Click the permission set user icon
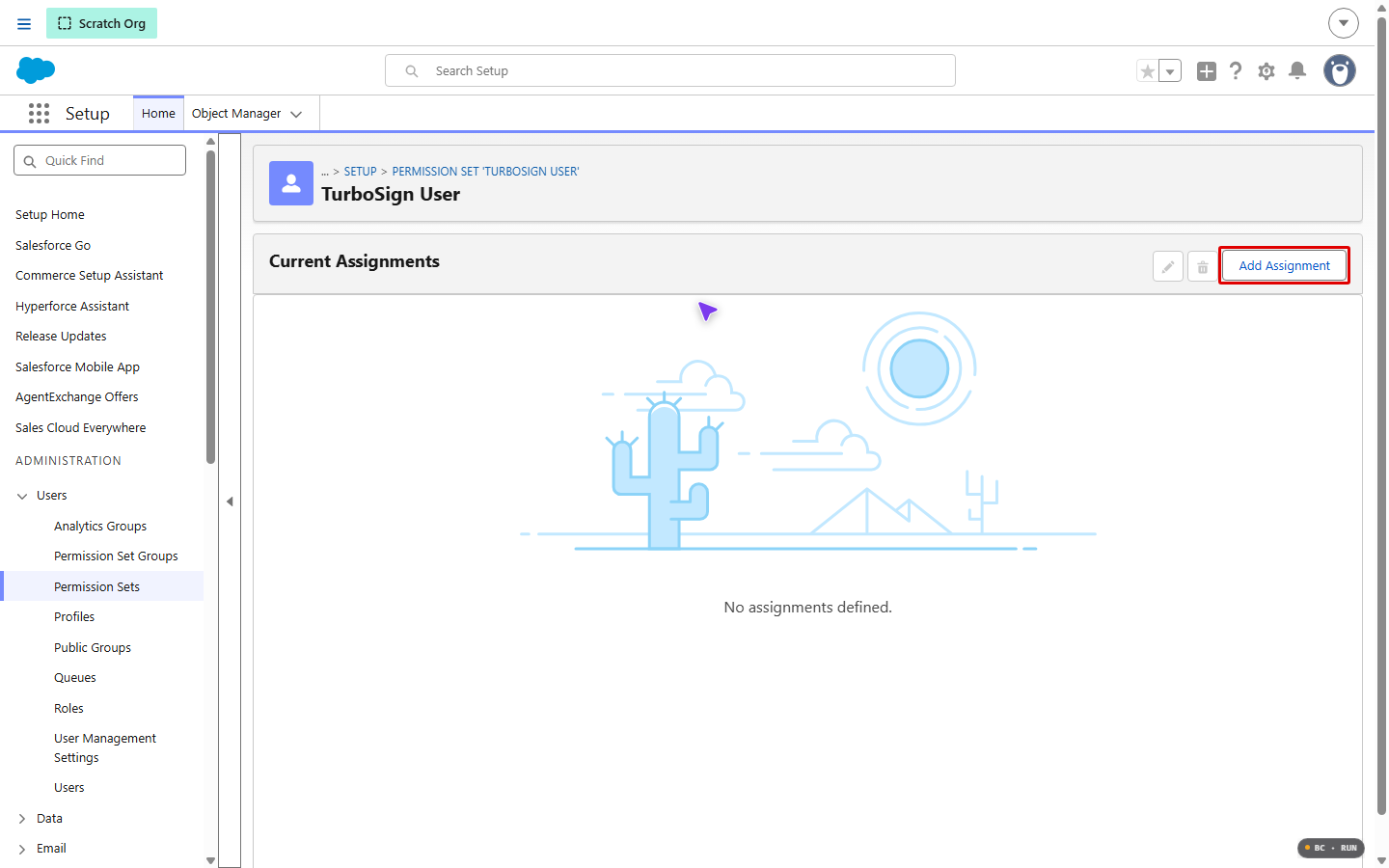Viewport: 1389px width, 868px height. point(291,183)
